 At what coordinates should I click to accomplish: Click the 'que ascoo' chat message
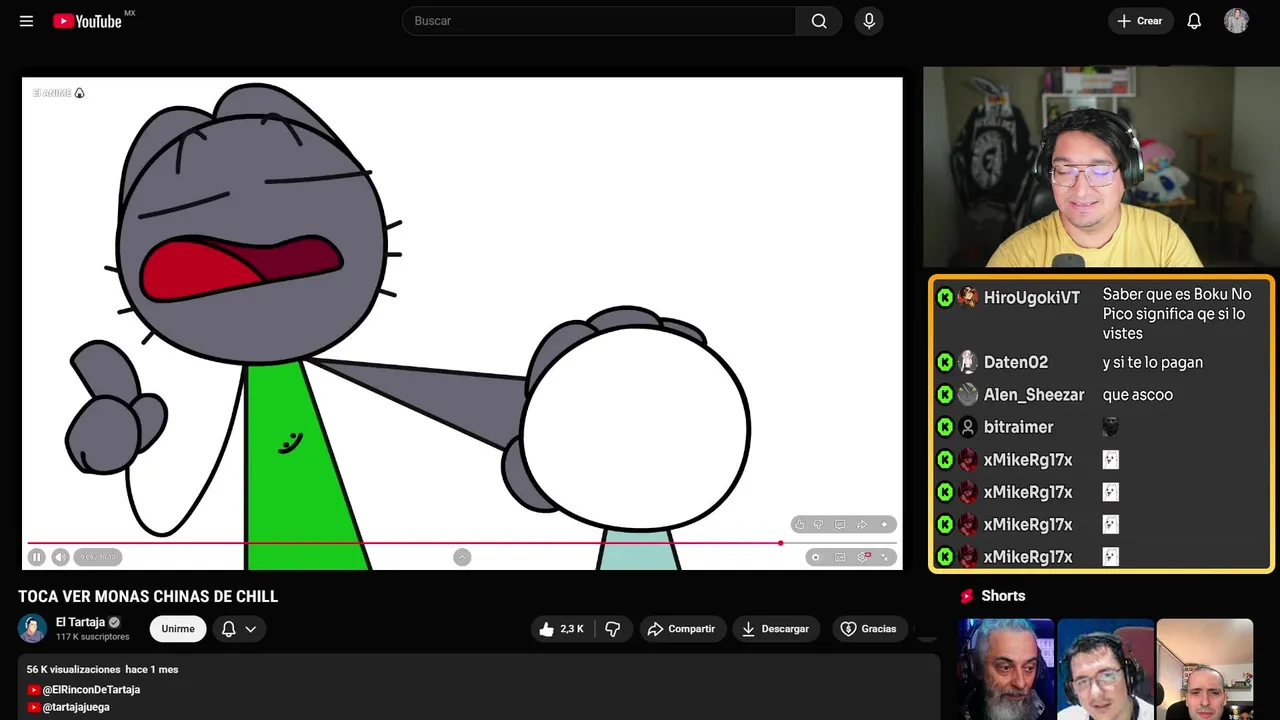[x=1138, y=395]
